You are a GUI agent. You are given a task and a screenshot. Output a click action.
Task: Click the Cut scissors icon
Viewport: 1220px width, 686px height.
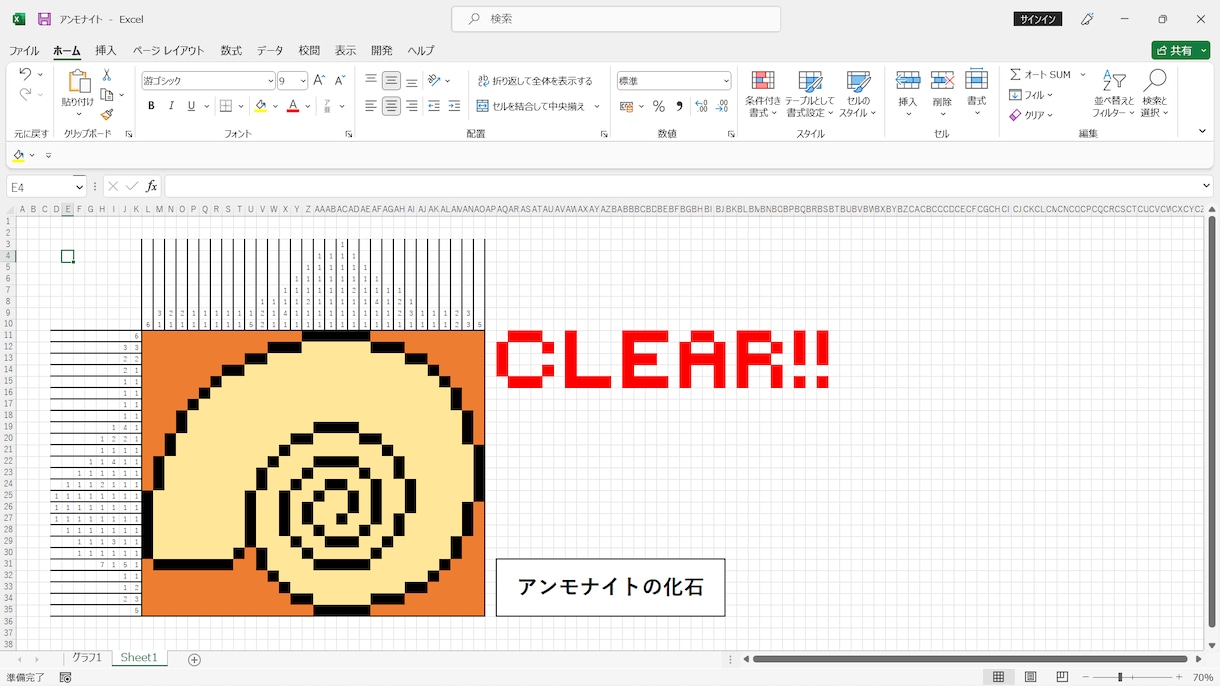point(107,75)
